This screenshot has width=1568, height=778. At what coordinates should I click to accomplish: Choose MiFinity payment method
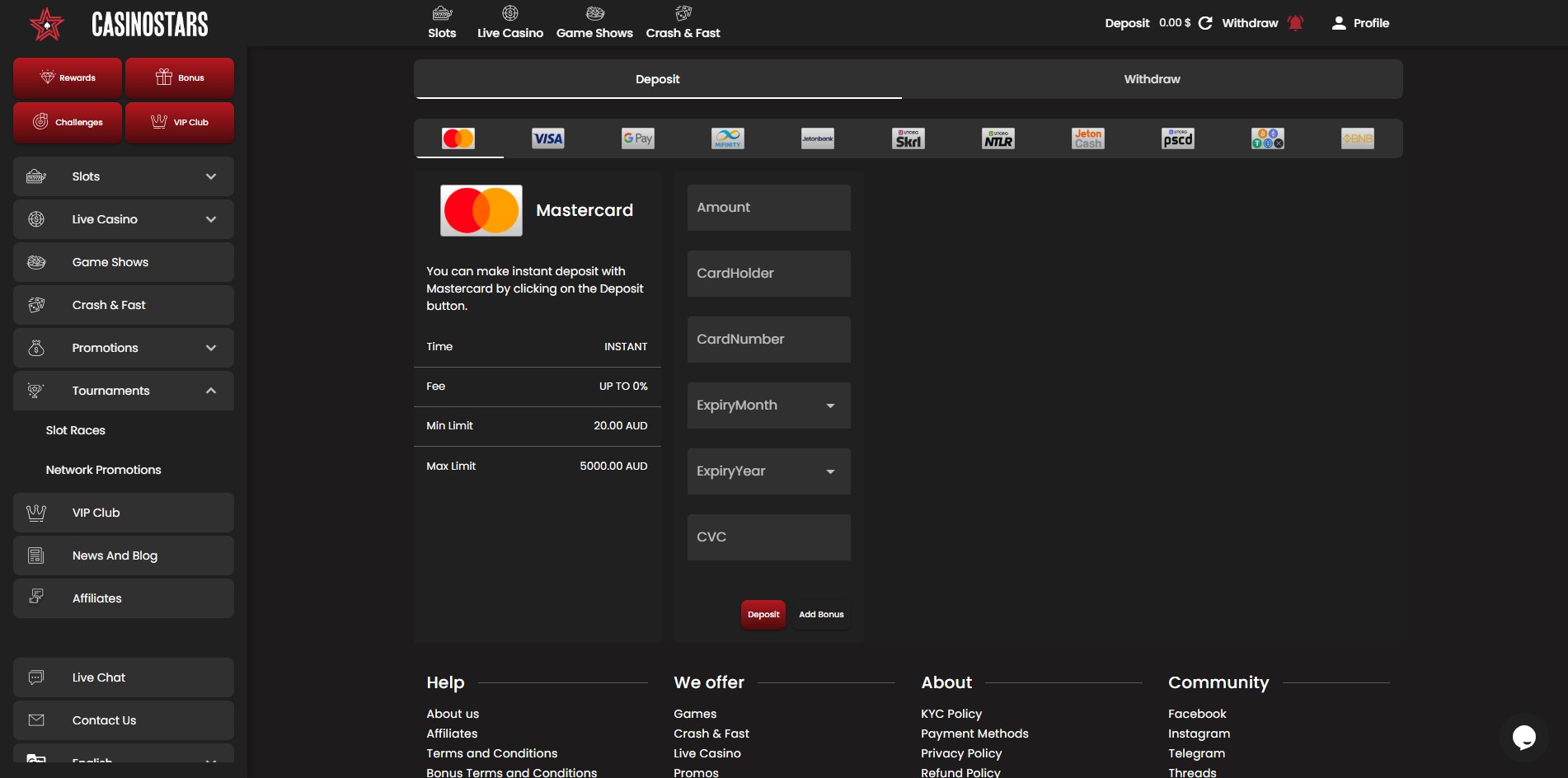[728, 138]
